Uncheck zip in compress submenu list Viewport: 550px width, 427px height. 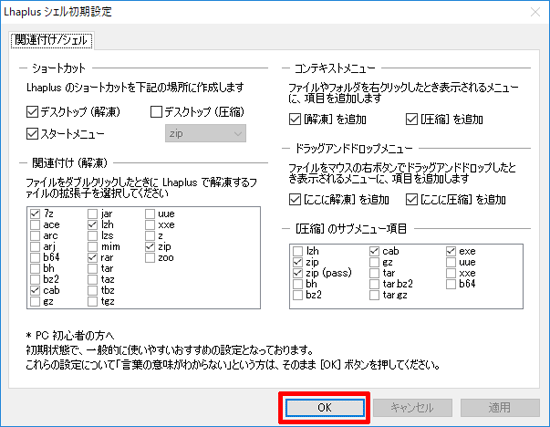tap(298, 262)
